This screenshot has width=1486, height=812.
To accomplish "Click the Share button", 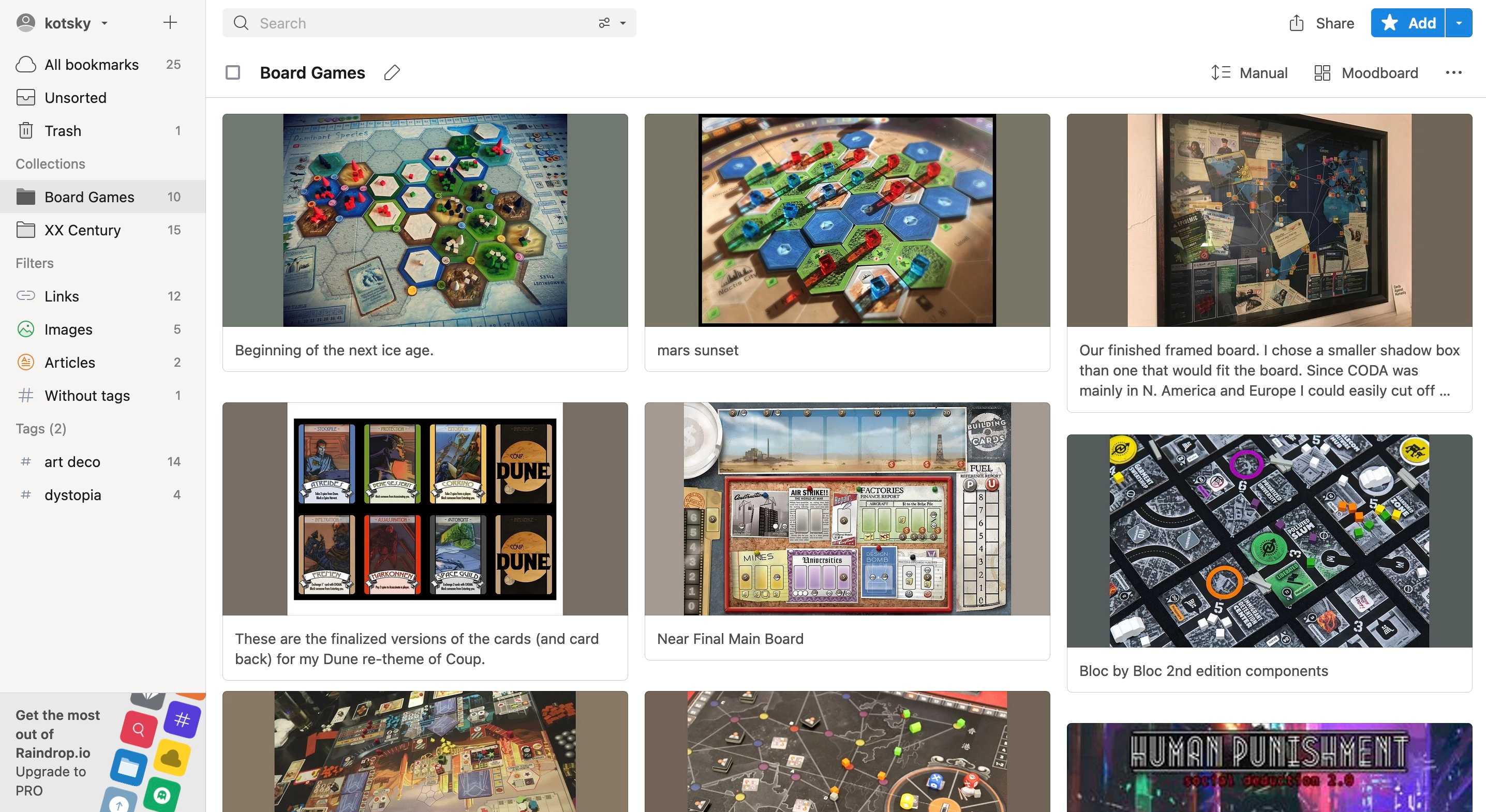I will coord(1321,23).
